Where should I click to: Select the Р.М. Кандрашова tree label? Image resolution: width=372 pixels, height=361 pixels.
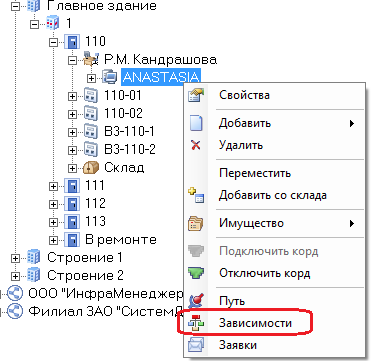point(160,60)
